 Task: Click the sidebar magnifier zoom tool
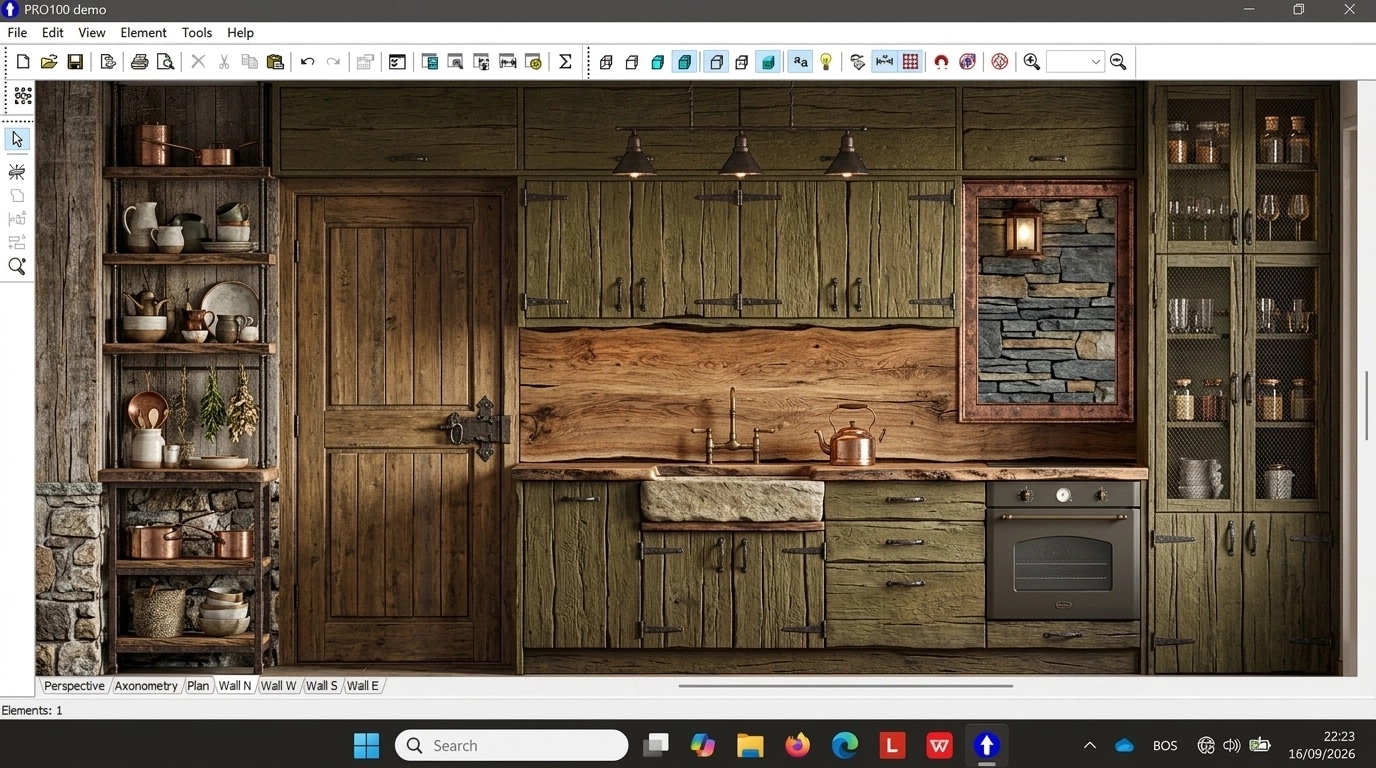(x=17, y=267)
